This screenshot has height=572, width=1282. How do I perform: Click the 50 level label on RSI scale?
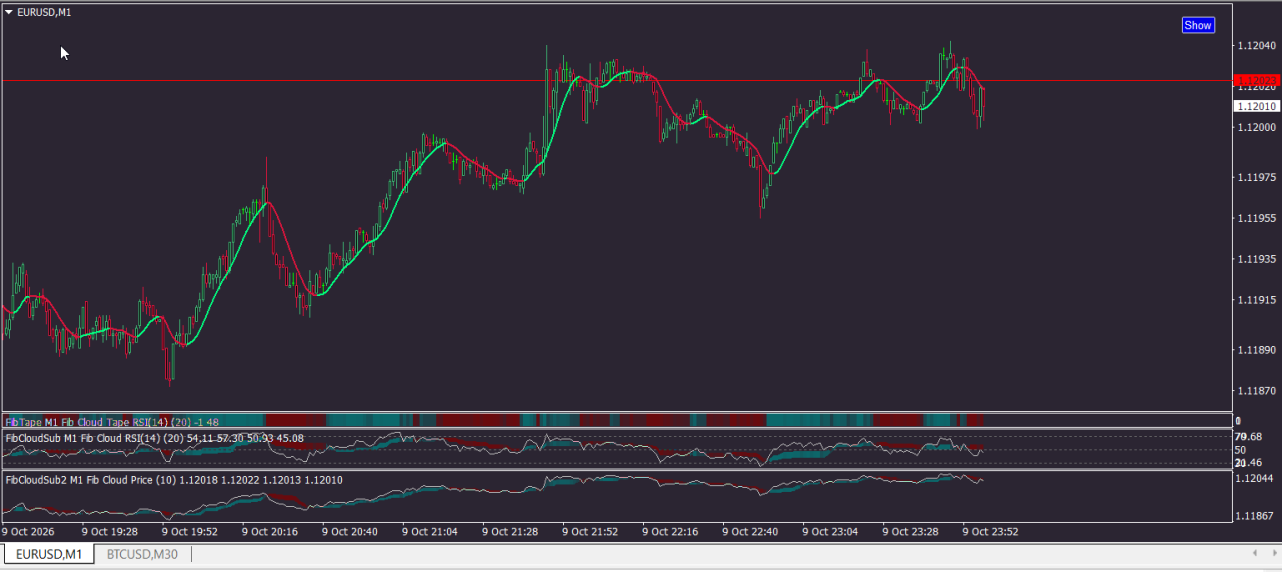point(1241,450)
